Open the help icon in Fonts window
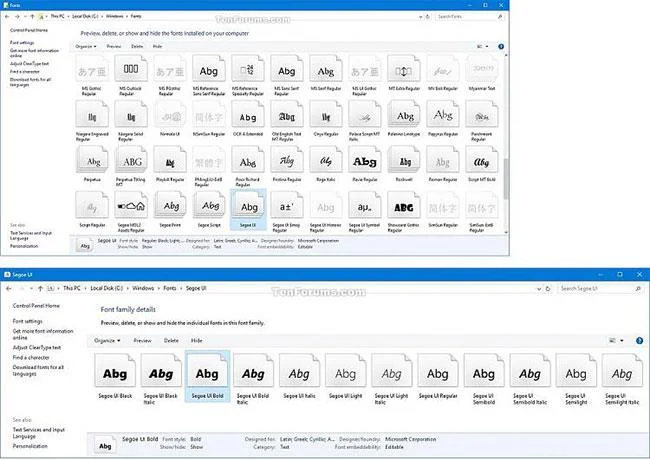The width and height of the screenshot is (650, 460). tap(501, 46)
